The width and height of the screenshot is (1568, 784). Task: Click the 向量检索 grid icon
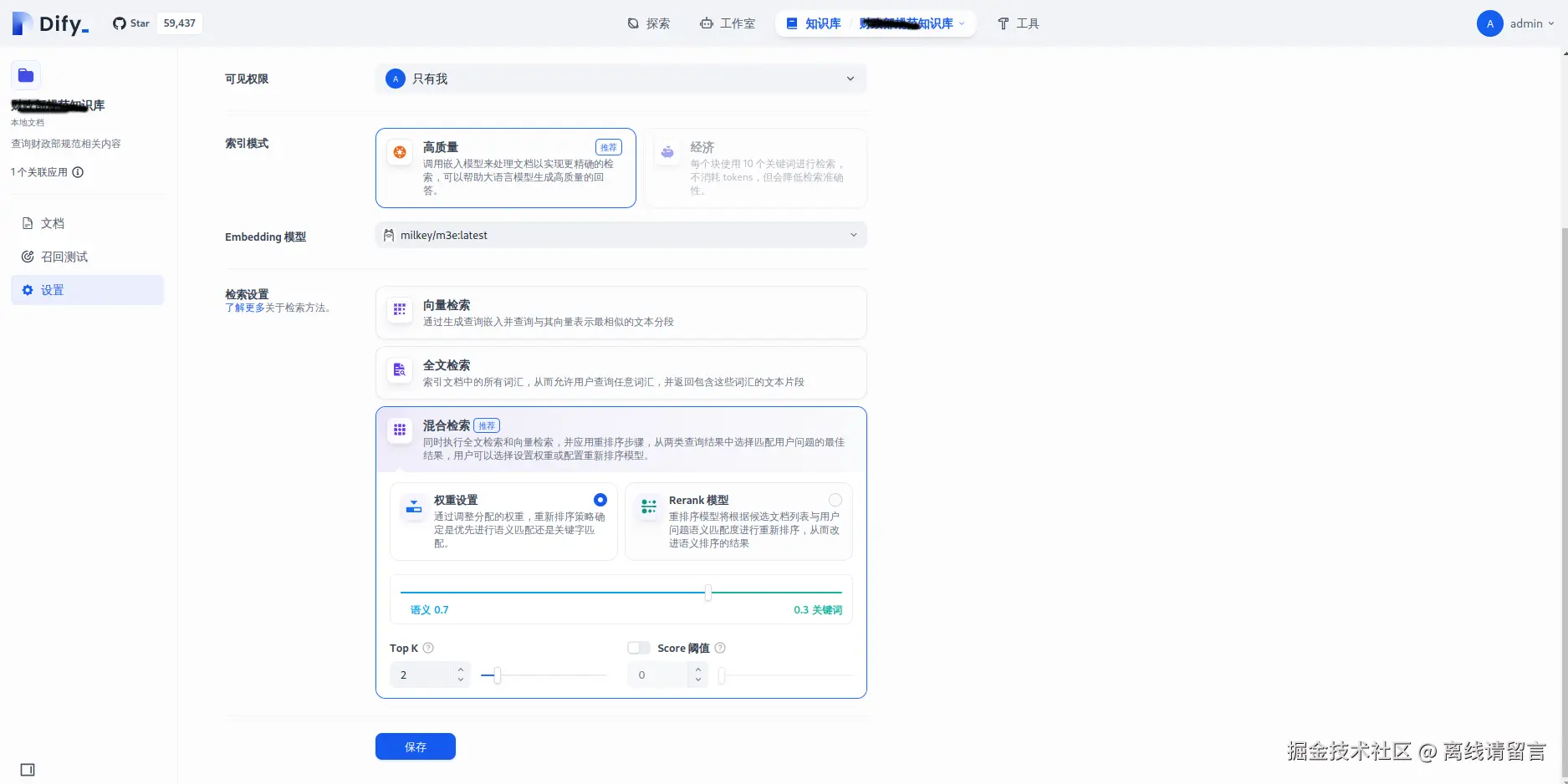pos(400,309)
